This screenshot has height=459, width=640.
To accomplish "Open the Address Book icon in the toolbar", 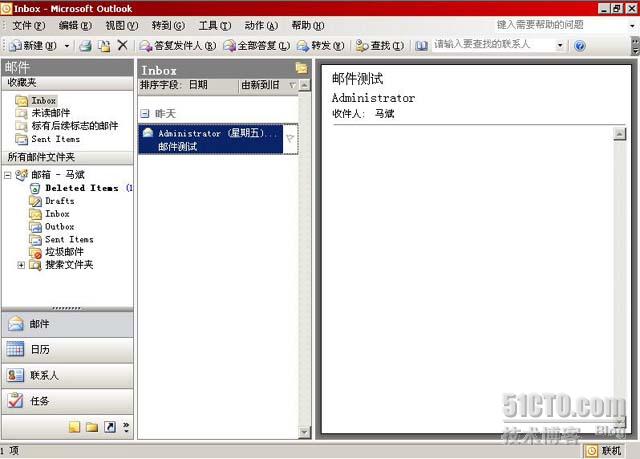I will pyautogui.click(x=421, y=46).
